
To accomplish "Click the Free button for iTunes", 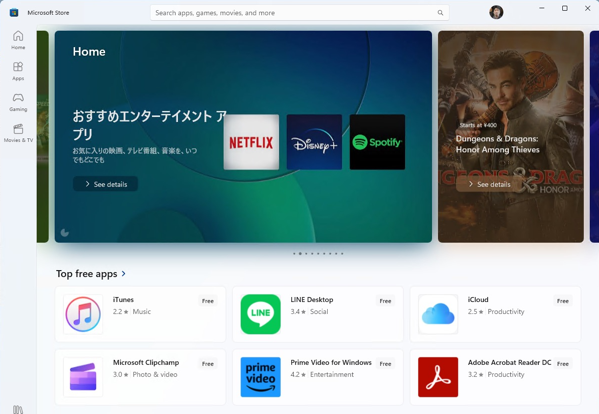I will point(207,301).
